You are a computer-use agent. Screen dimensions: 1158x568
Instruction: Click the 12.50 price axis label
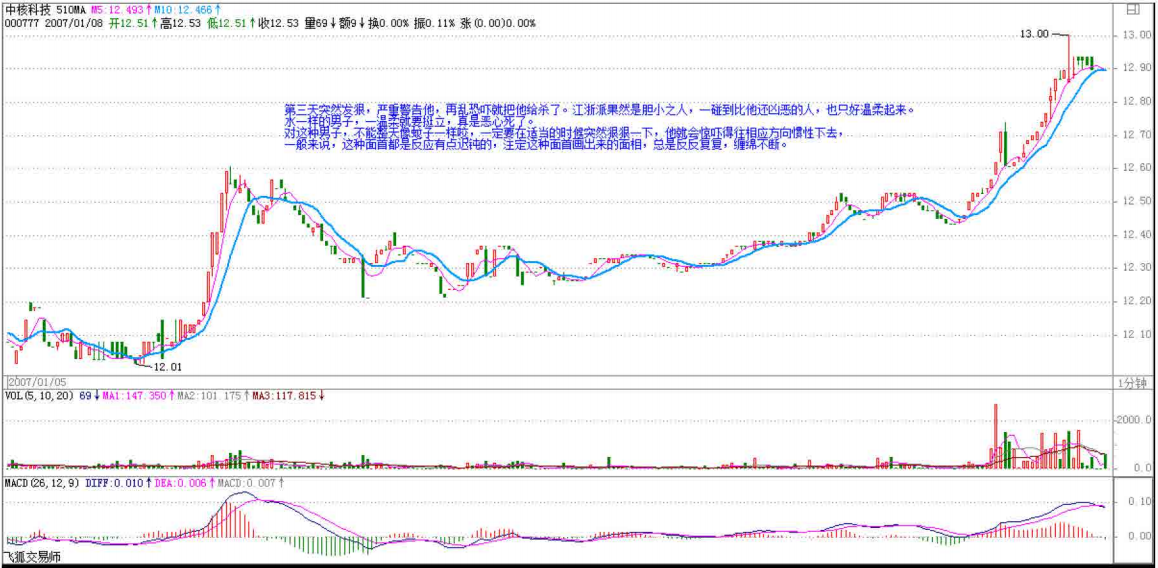point(1136,201)
